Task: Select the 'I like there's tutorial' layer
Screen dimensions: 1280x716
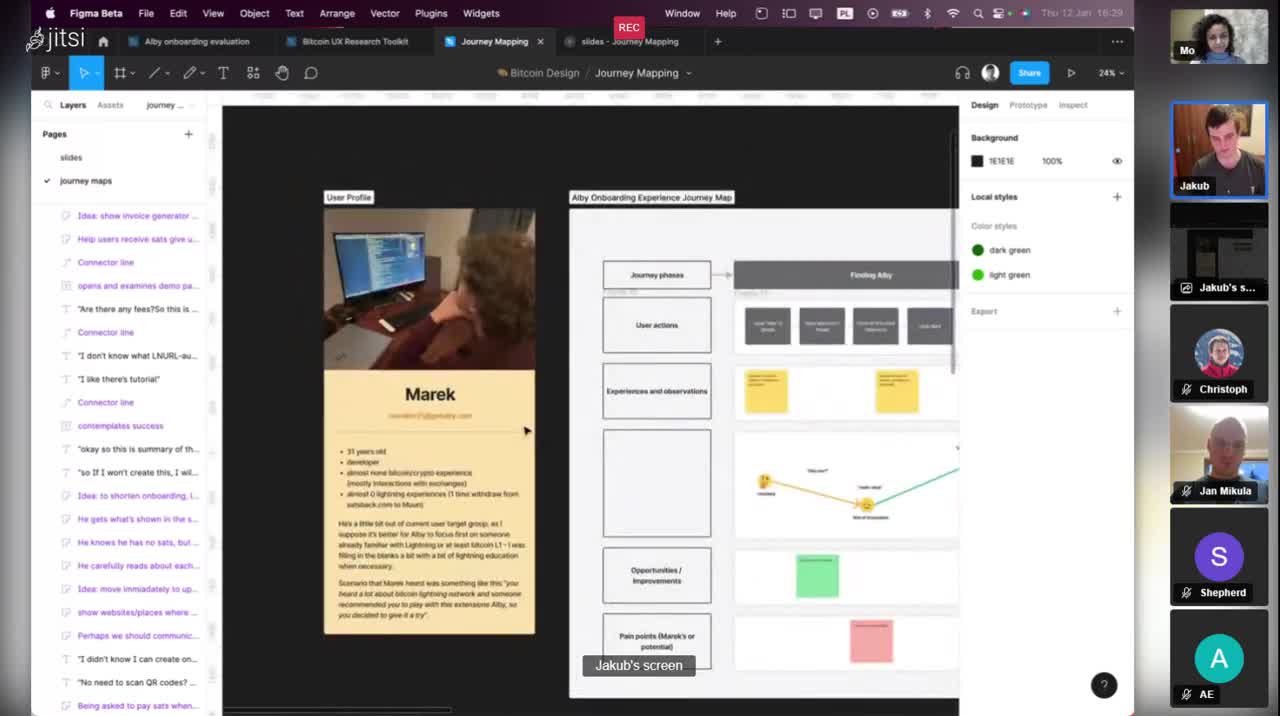Action: [x=119, y=379]
